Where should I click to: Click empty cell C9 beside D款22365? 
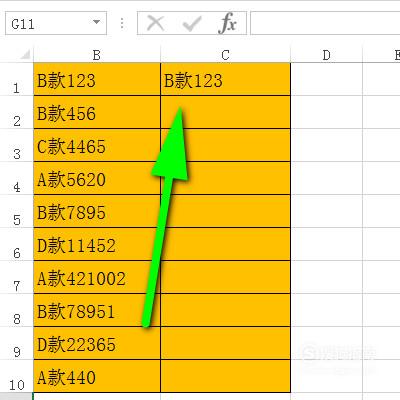tap(225, 343)
